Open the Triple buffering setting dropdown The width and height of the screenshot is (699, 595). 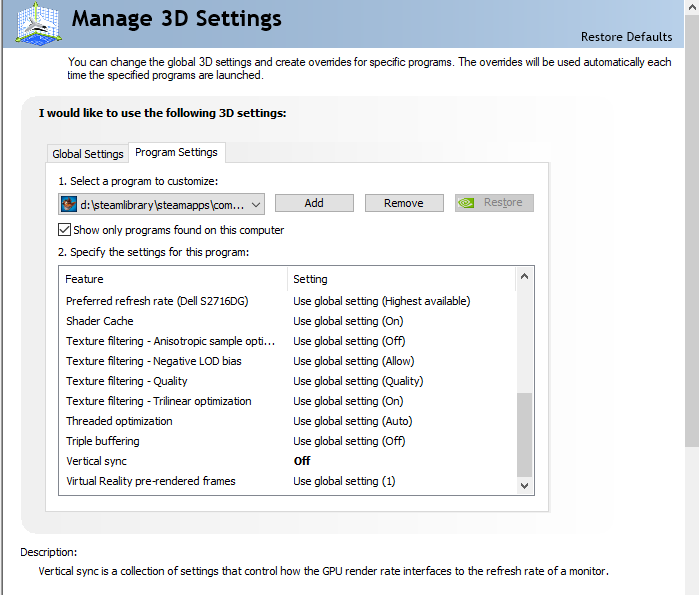pyautogui.click(x=400, y=441)
